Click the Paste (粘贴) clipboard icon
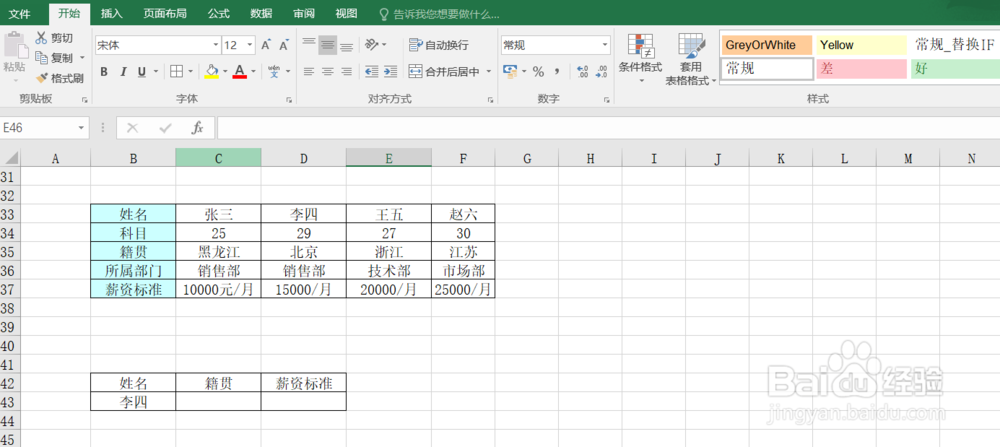Image resolution: width=1000 pixels, height=447 pixels. (15, 46)
